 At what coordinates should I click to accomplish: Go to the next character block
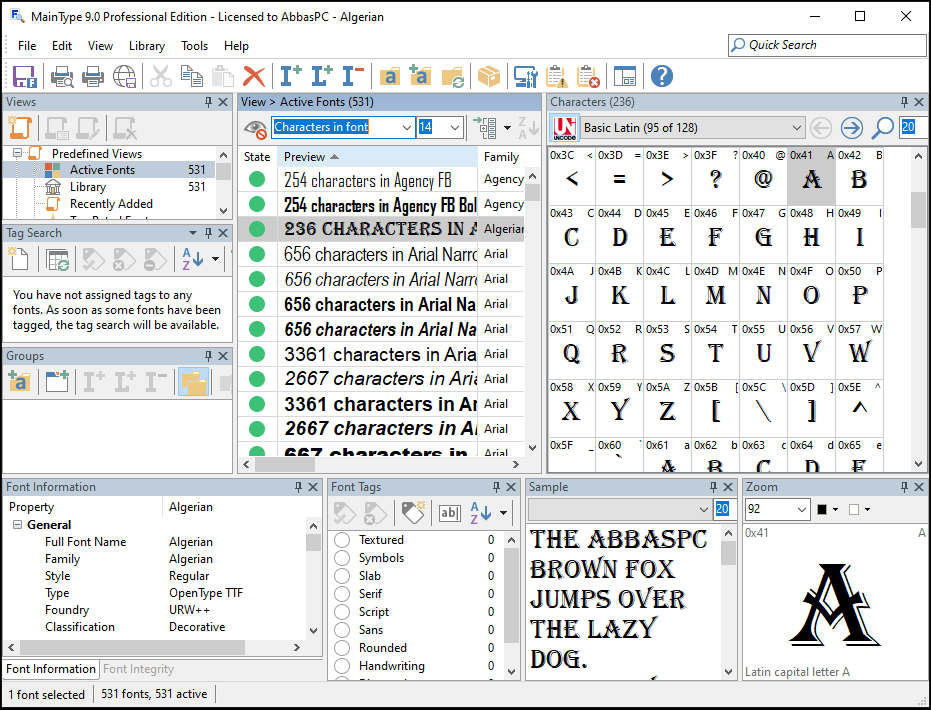point(851,128)
